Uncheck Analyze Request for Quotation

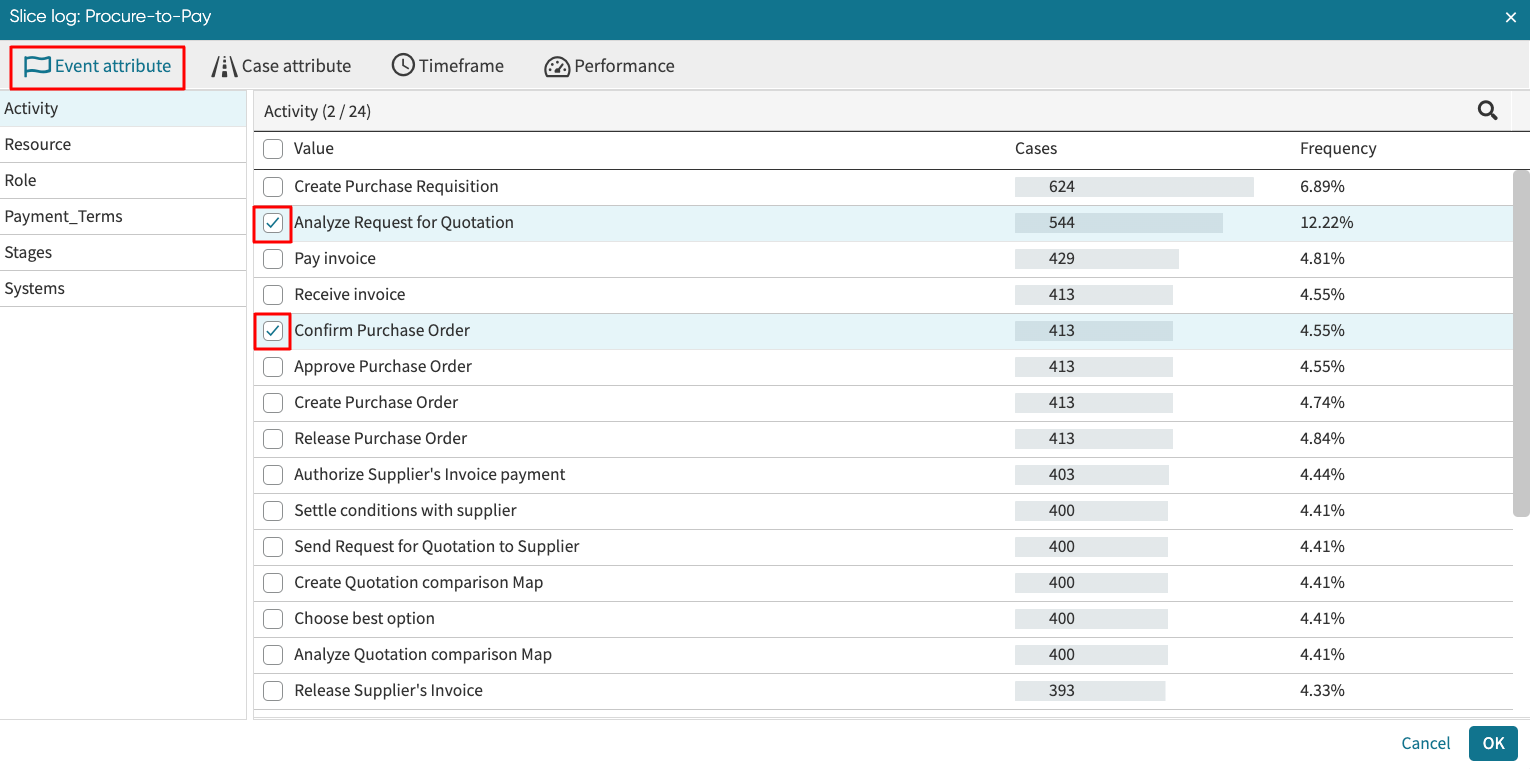point(273,223)
